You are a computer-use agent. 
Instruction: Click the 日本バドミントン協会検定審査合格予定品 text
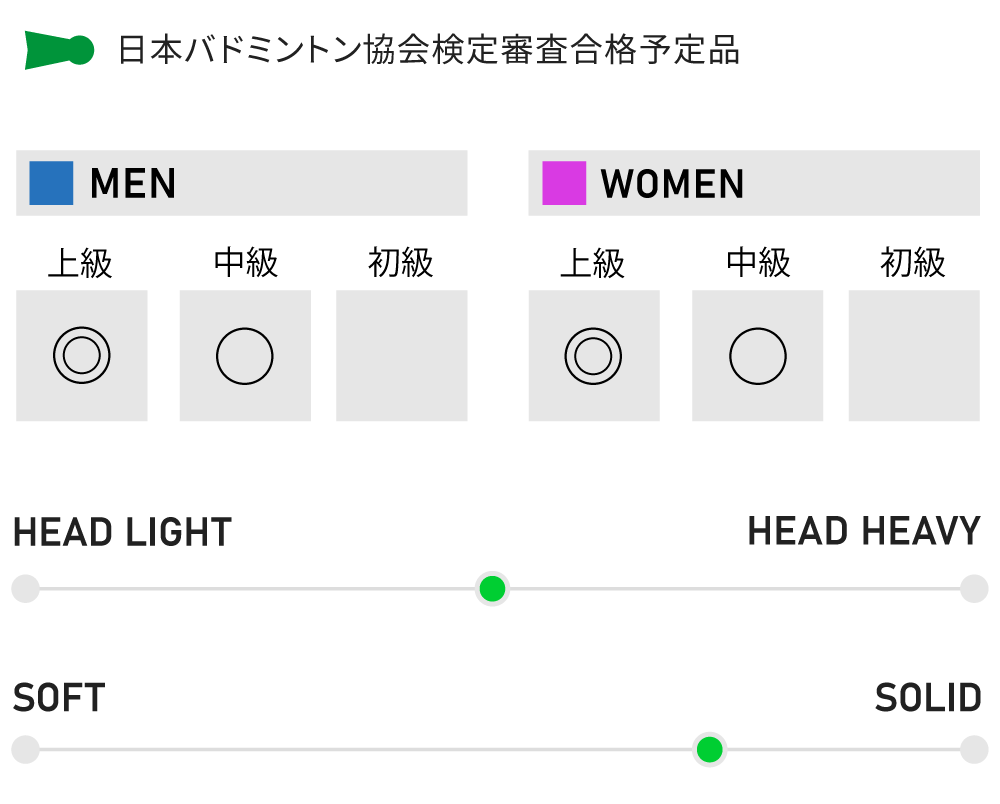pos(429,50)
